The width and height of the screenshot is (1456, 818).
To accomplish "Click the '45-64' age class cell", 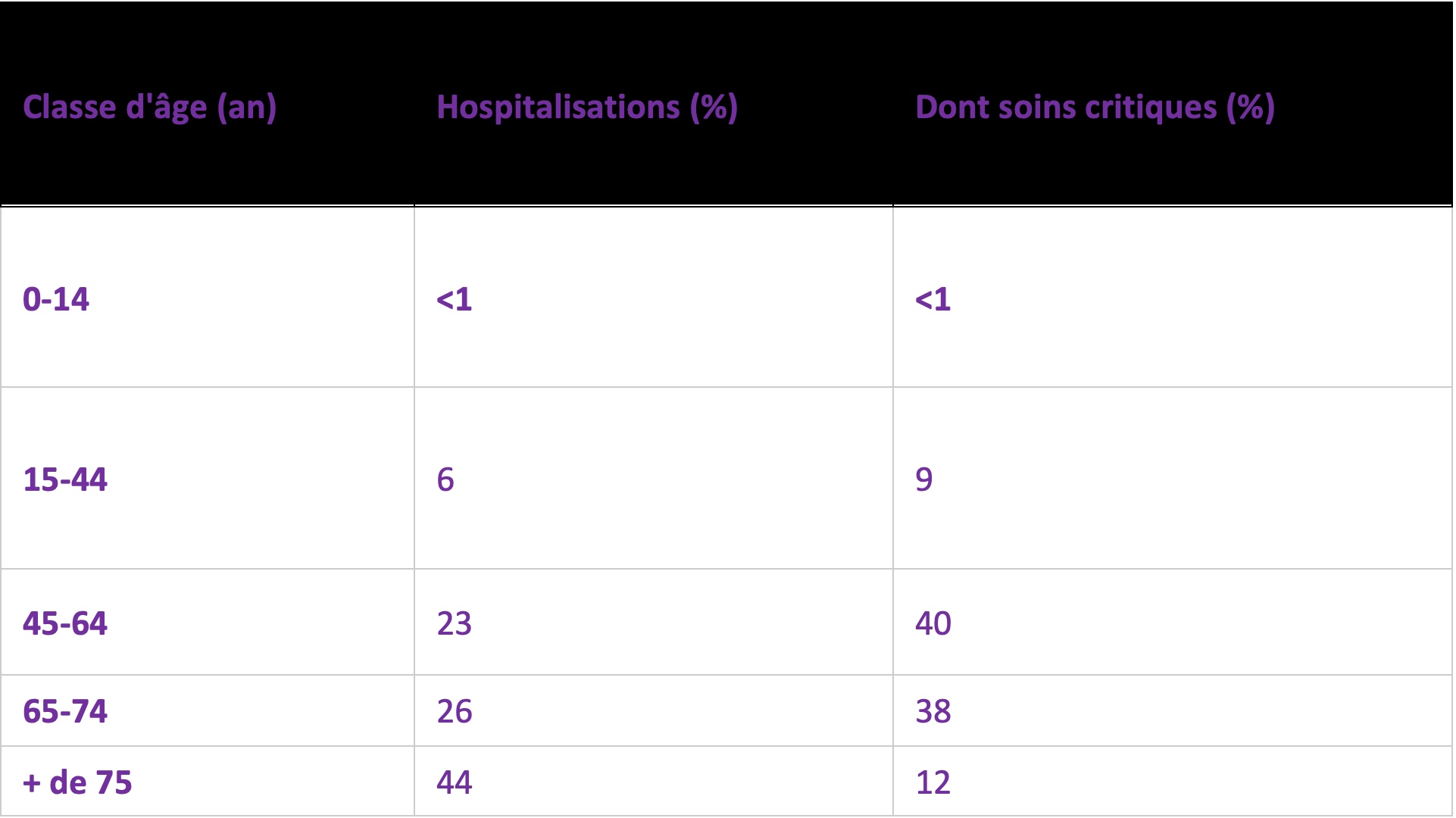I will click(208, 622).
